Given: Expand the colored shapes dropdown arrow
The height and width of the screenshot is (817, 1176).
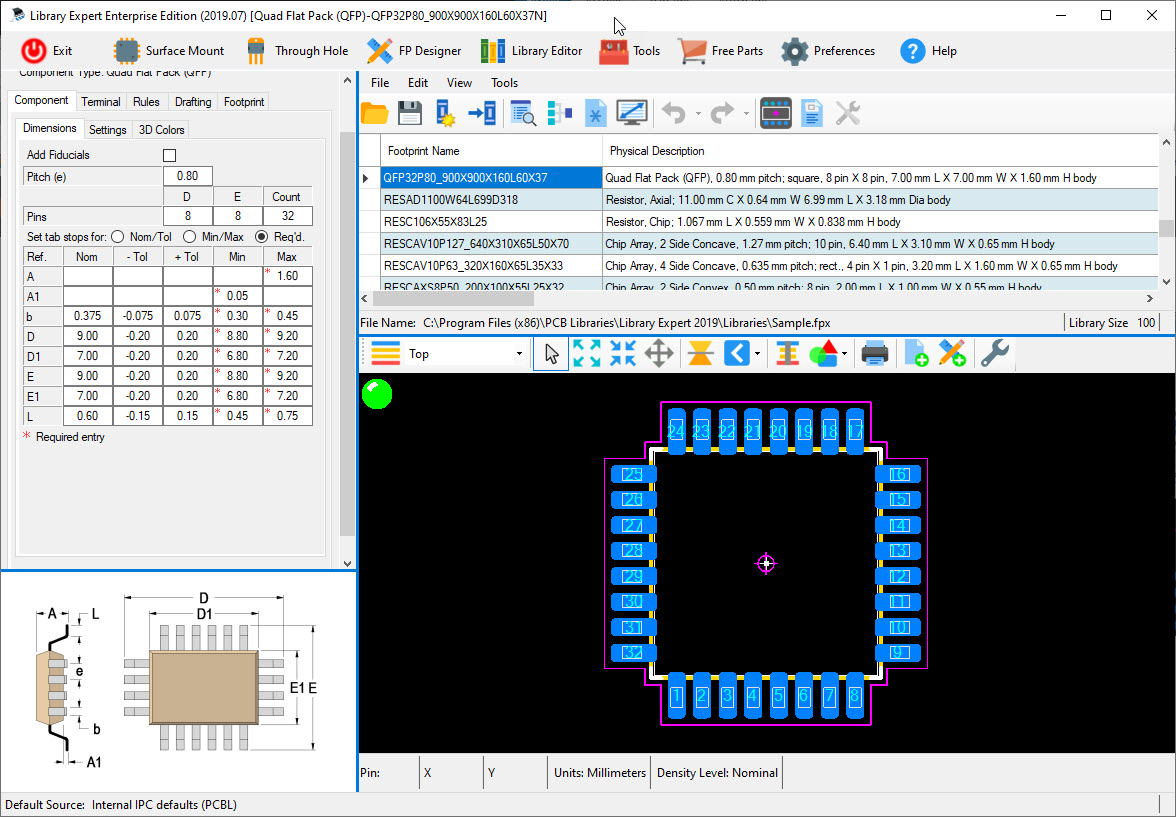Looking at the screenshot, I should pos(844,353).
